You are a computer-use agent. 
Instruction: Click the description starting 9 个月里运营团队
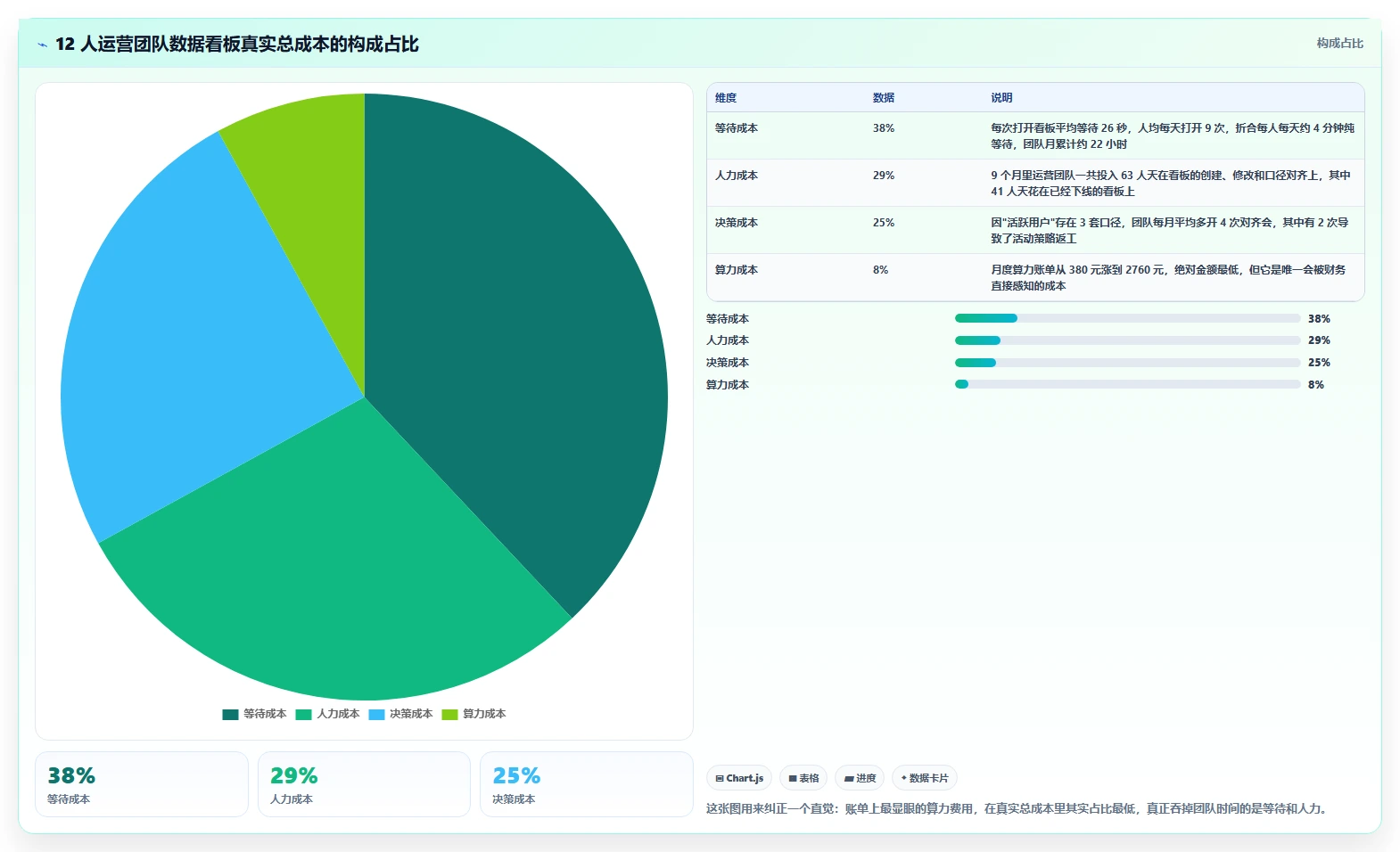(1171, 184)
